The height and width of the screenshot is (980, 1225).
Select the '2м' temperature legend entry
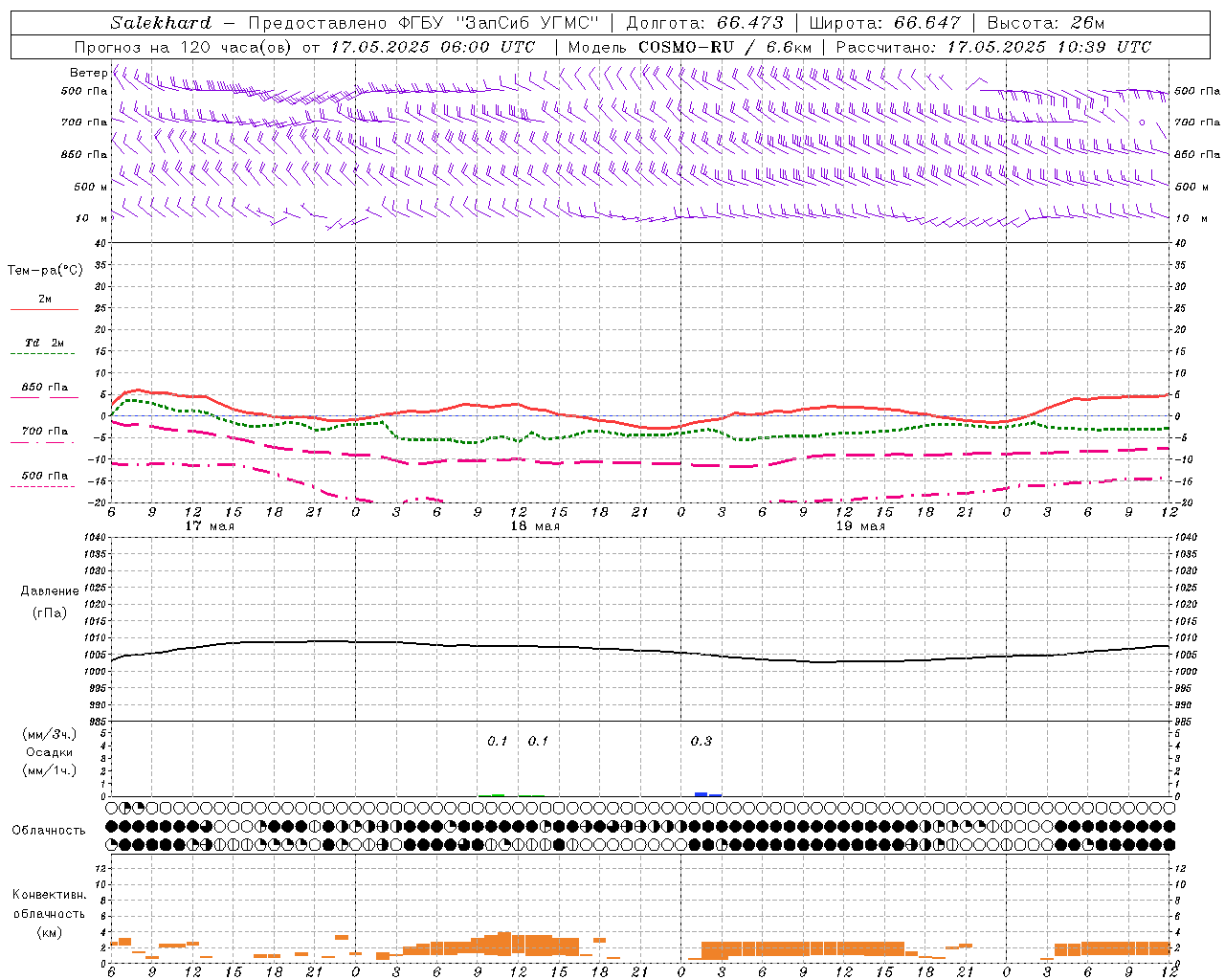45,300
